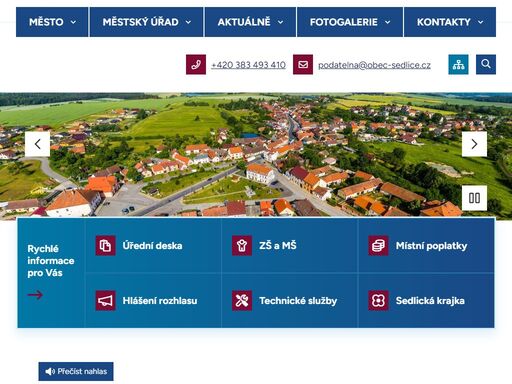This screenshot has width=512, height=384.
Task: Open the search magnifier icon
Action: [x=486, y=64]
